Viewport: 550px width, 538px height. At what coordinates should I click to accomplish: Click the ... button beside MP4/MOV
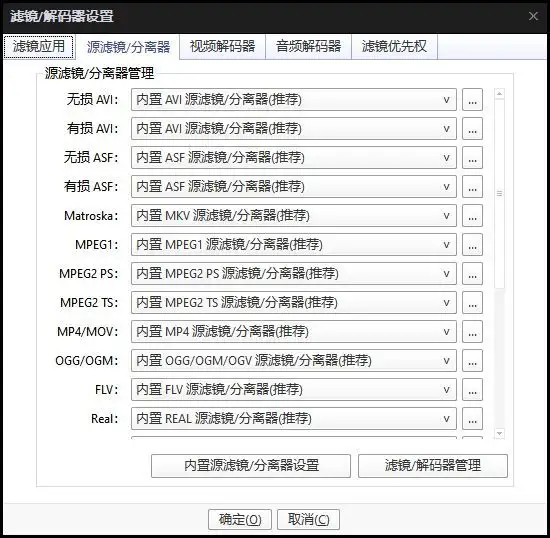[472, 331]
